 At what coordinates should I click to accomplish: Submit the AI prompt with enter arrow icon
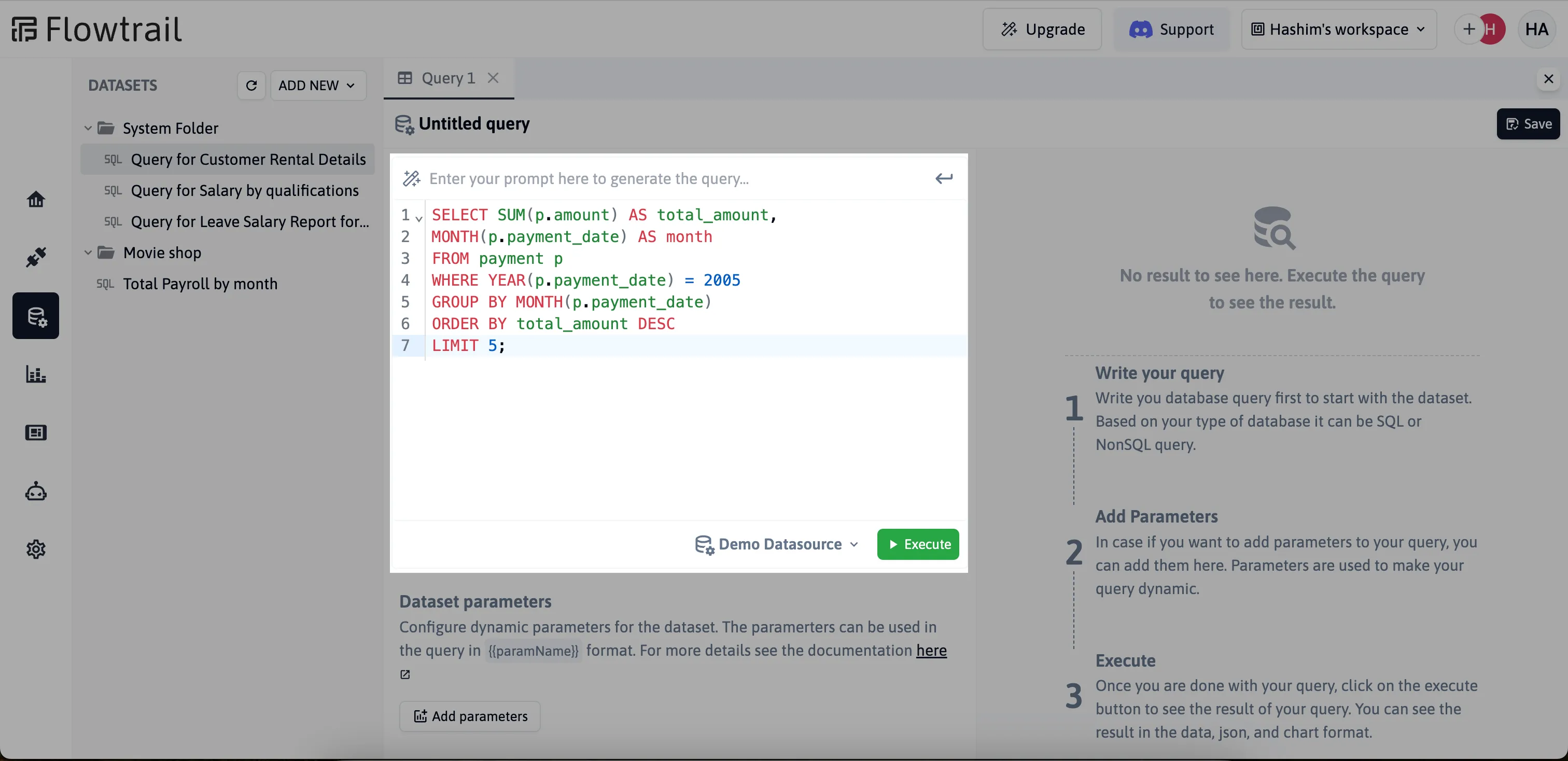click(x=944, y=178)
